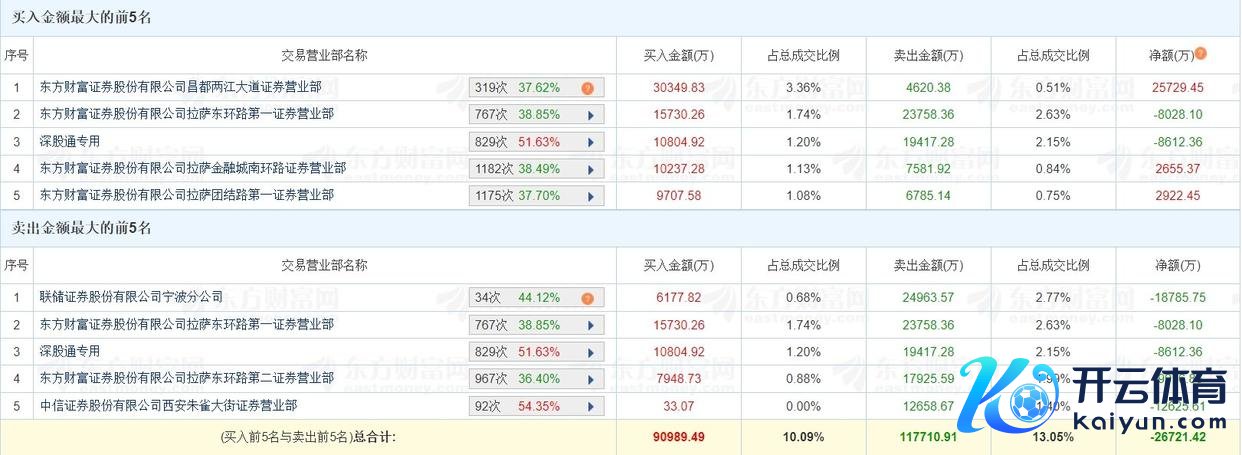Click the orange help icon beside 净额(万)
Viewport: 1242px width, 455px height.
(1200, 54)
